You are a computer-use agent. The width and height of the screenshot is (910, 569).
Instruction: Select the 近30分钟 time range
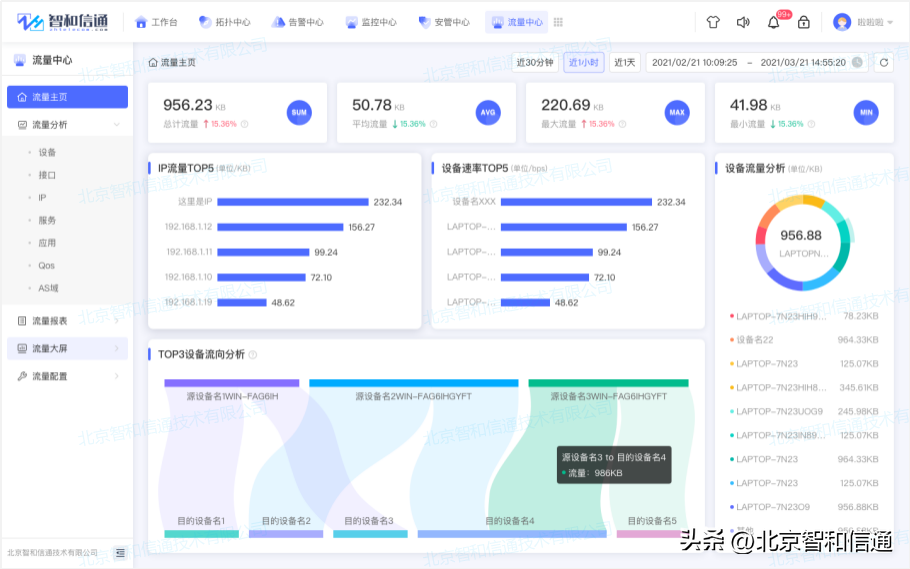(535, 62)
